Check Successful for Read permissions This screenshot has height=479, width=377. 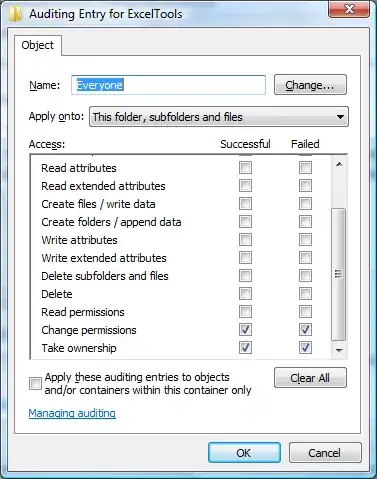pyautogui.click(x=245, y=312)
